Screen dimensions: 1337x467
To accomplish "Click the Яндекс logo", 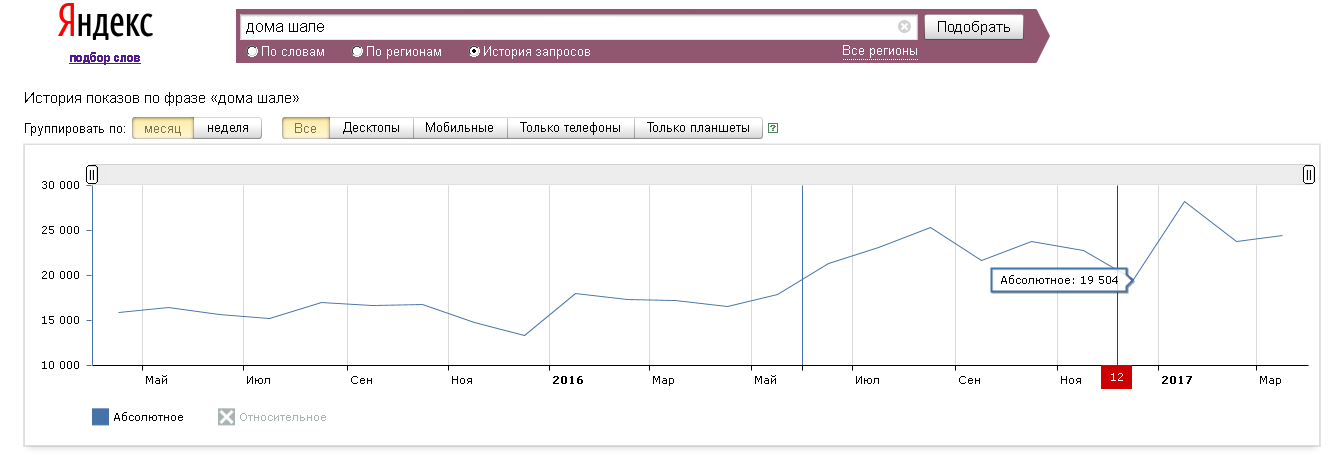I will pos(104,24).
